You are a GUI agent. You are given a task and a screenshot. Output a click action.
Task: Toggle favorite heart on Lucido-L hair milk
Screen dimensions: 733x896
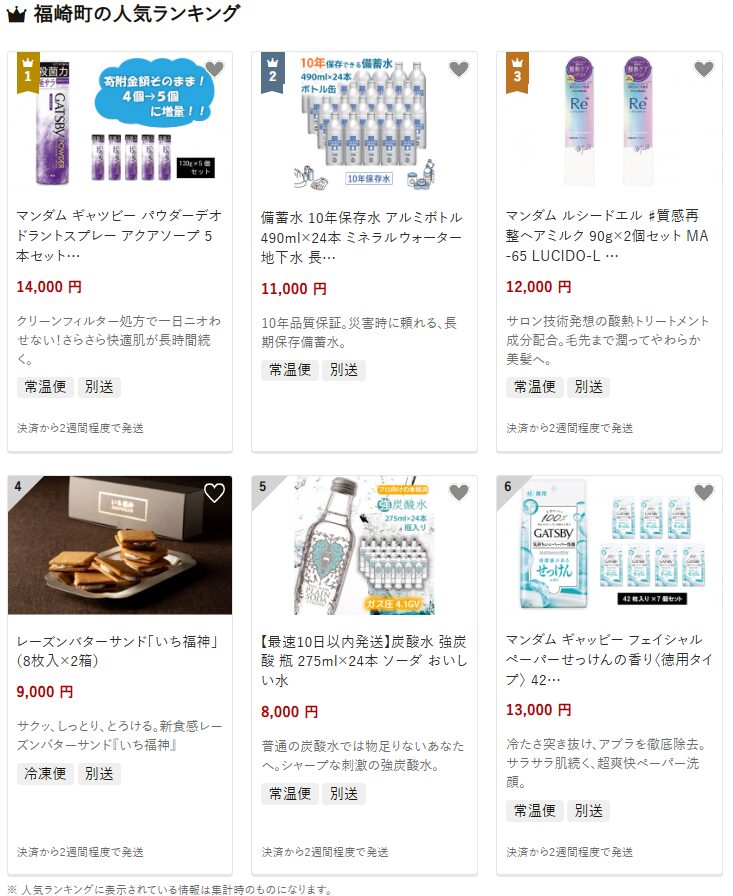tap(704, 69)
